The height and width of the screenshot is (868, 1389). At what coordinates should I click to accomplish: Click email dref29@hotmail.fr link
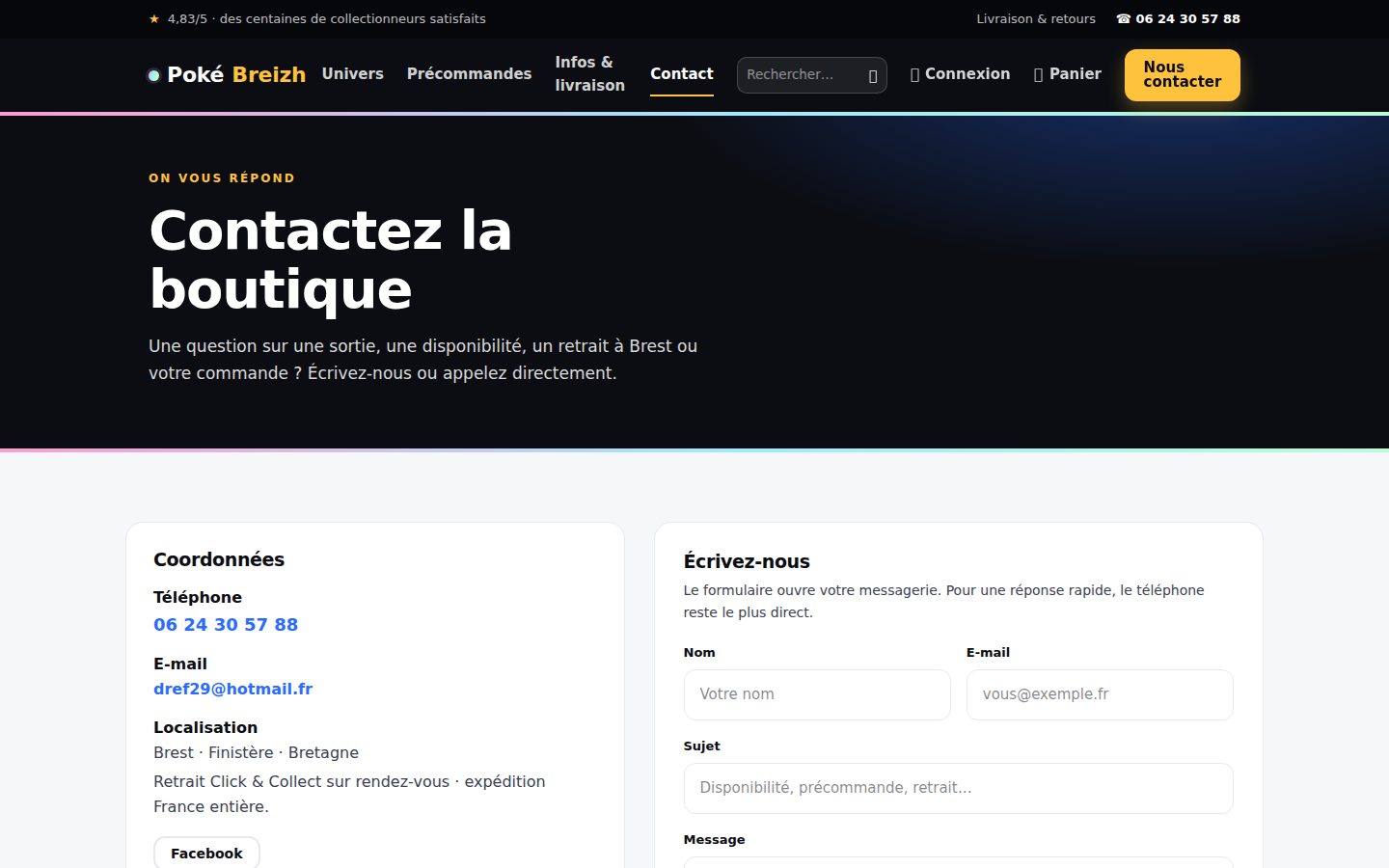coord(232,689)
